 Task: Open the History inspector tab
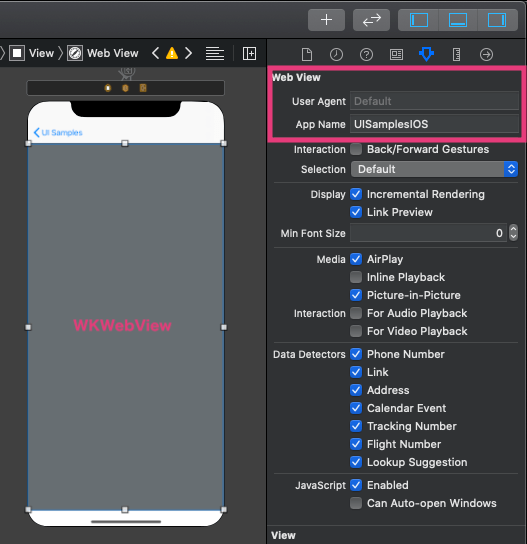336,54
